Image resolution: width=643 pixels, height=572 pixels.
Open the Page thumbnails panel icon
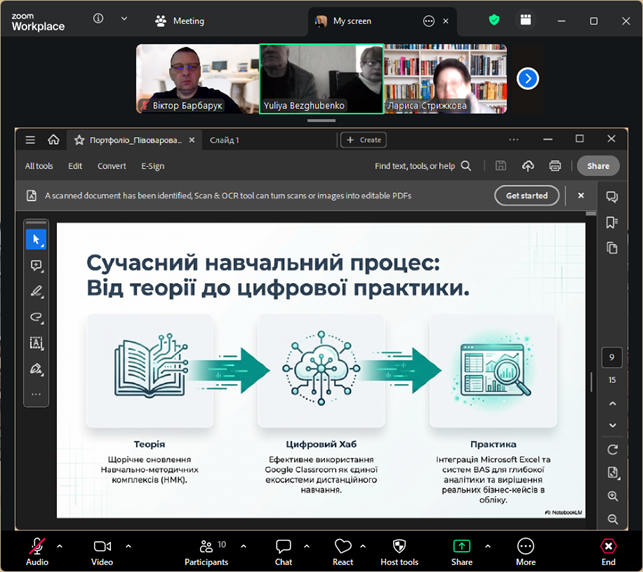(x=612, y=248)
